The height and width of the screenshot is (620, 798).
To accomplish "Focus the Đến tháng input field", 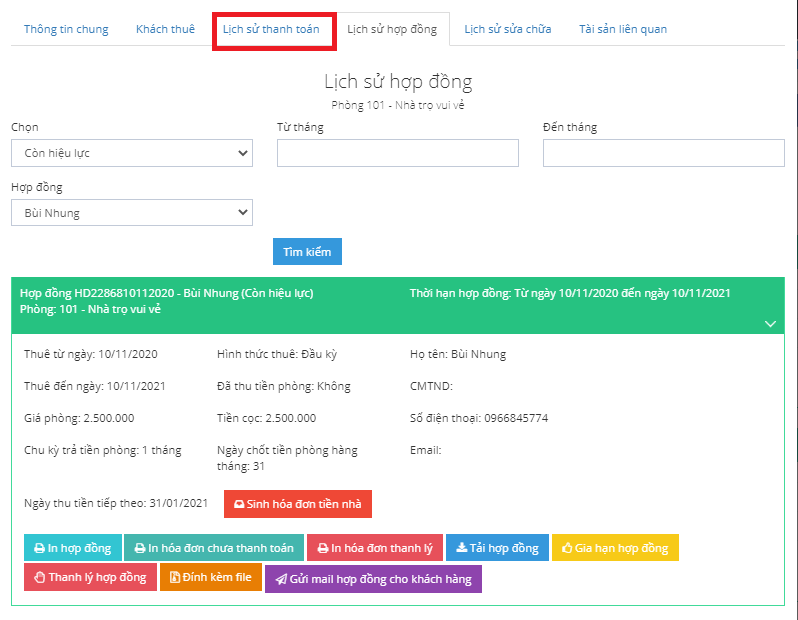I will 663,153.
